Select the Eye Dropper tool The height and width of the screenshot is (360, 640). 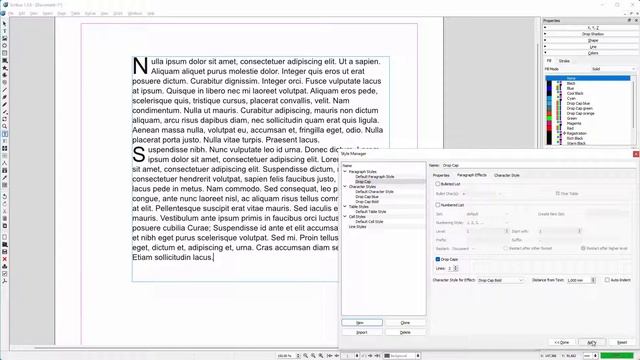(4, 178)
